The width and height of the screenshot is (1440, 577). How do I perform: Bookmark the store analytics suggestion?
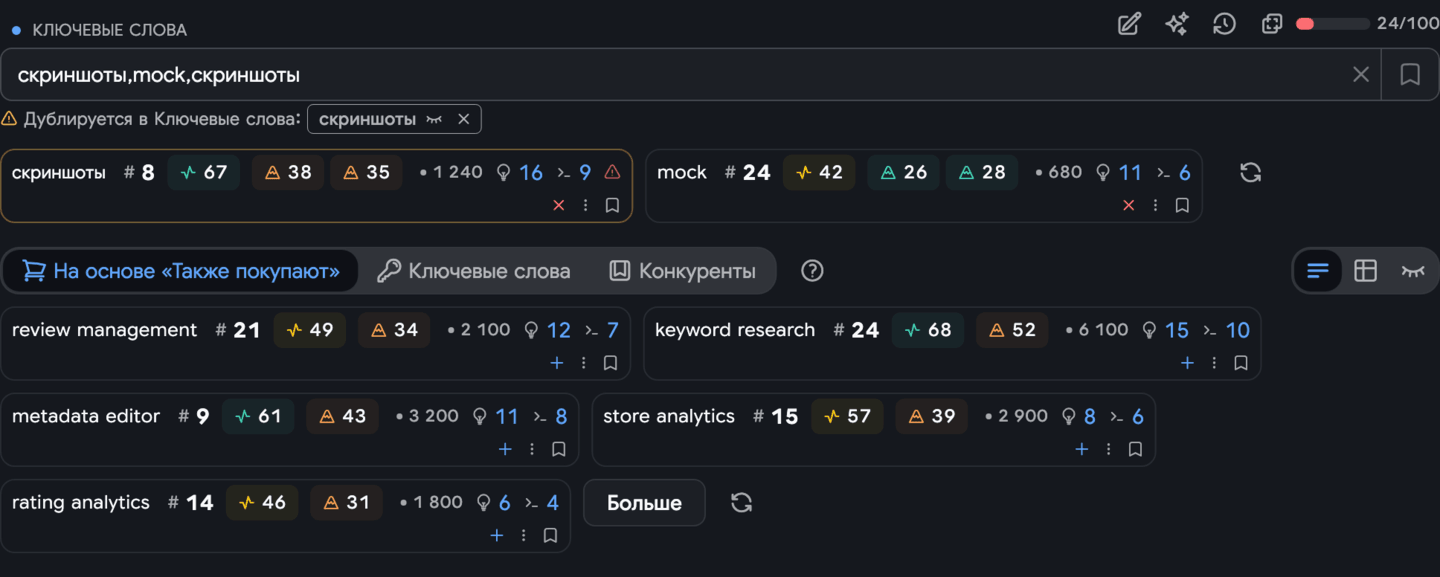coord(1135,449)
